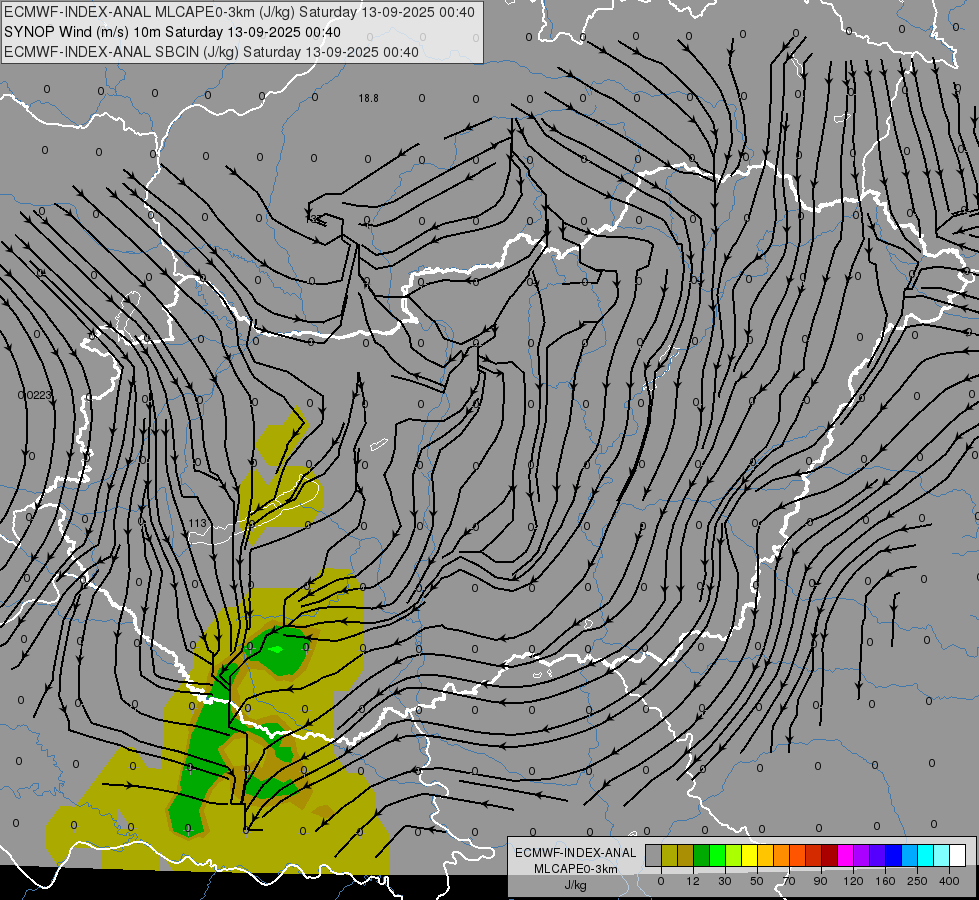Click the olive-yellow legend swatch above 0
The height and width of the screenshot is (900, 979).
click(669, 855)
